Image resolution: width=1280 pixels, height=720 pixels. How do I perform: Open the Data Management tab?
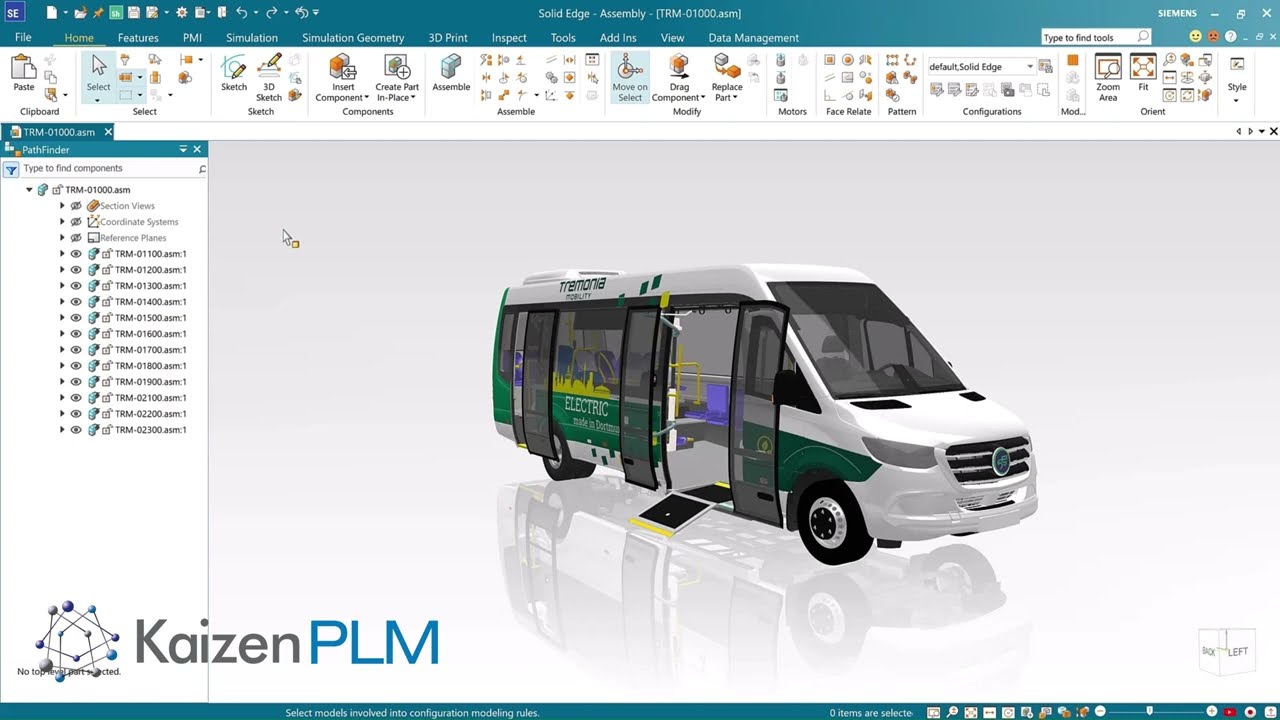point(753,38)
